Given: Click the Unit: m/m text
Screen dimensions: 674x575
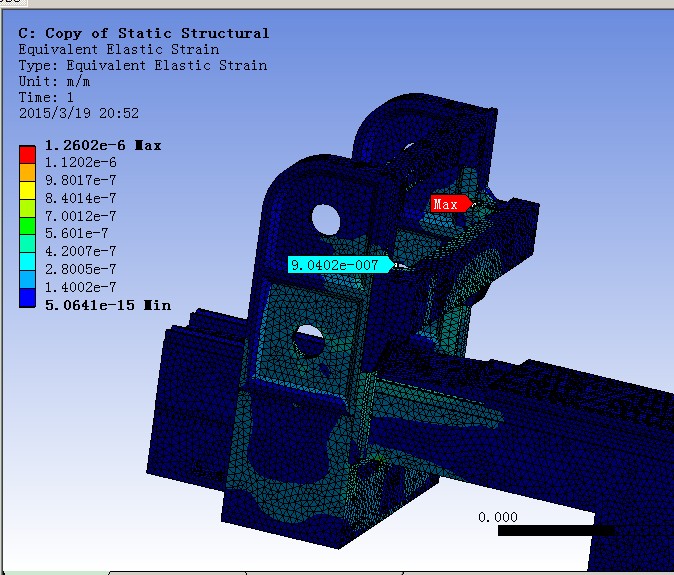Looking at the screenshot, I should click(55, 81).
